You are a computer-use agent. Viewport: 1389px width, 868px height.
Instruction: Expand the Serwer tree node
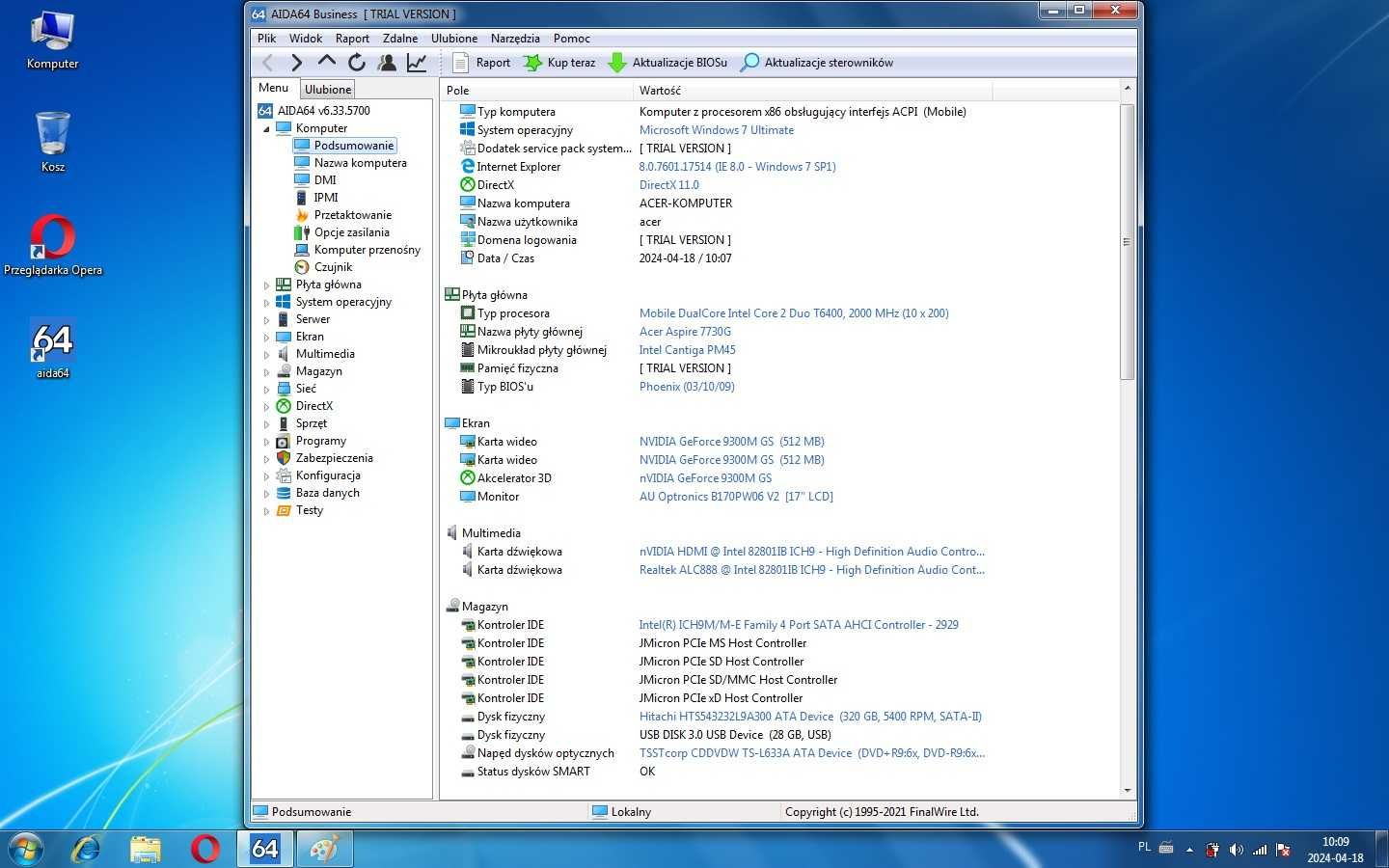coord(266,319)
